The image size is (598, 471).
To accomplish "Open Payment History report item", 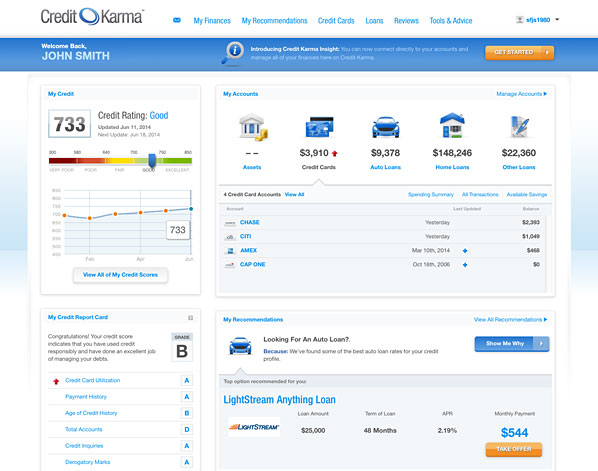I will click(x=86, y=397).
